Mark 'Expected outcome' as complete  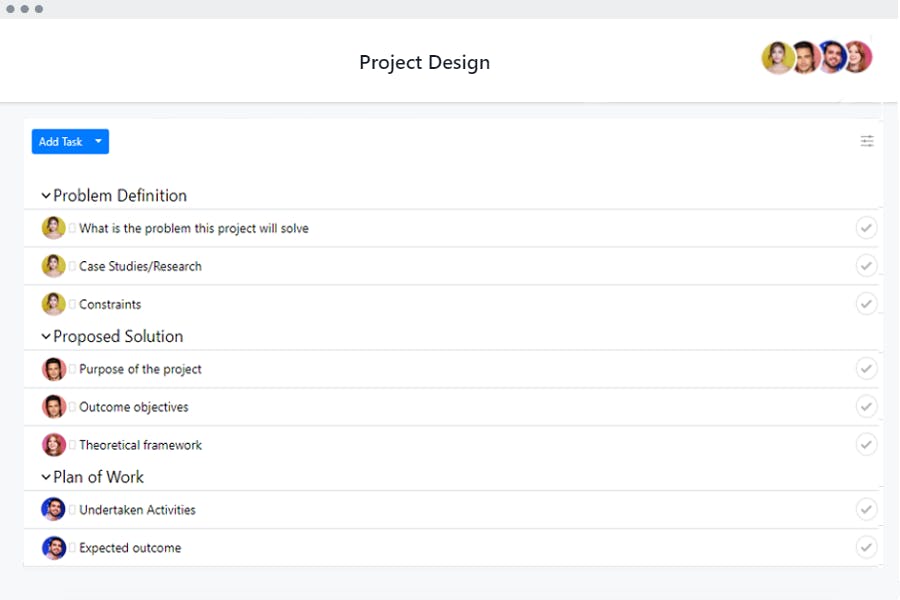pyautogui.click(x=866, y=547)
